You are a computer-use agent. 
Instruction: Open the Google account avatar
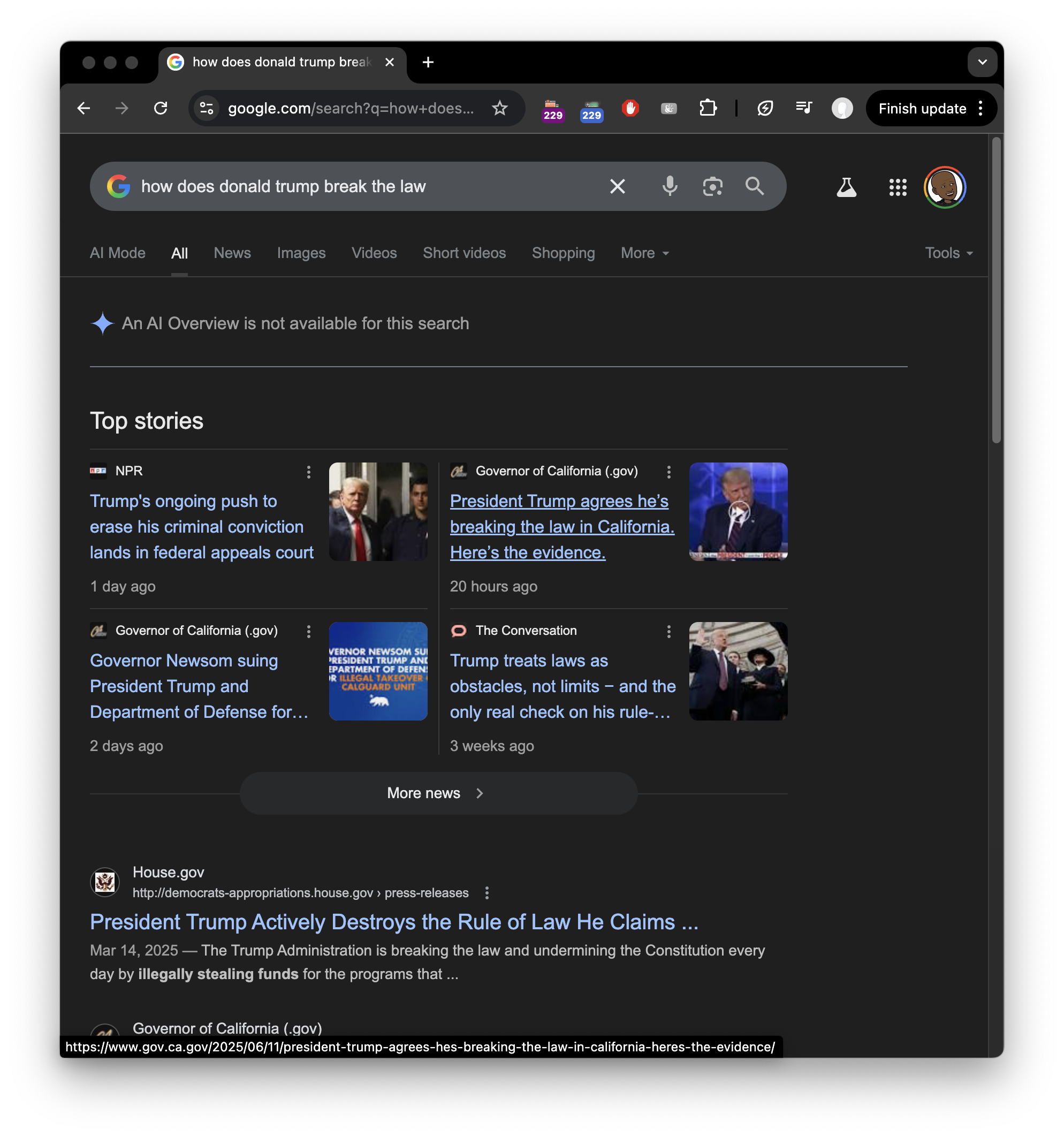tap(945, 187)
